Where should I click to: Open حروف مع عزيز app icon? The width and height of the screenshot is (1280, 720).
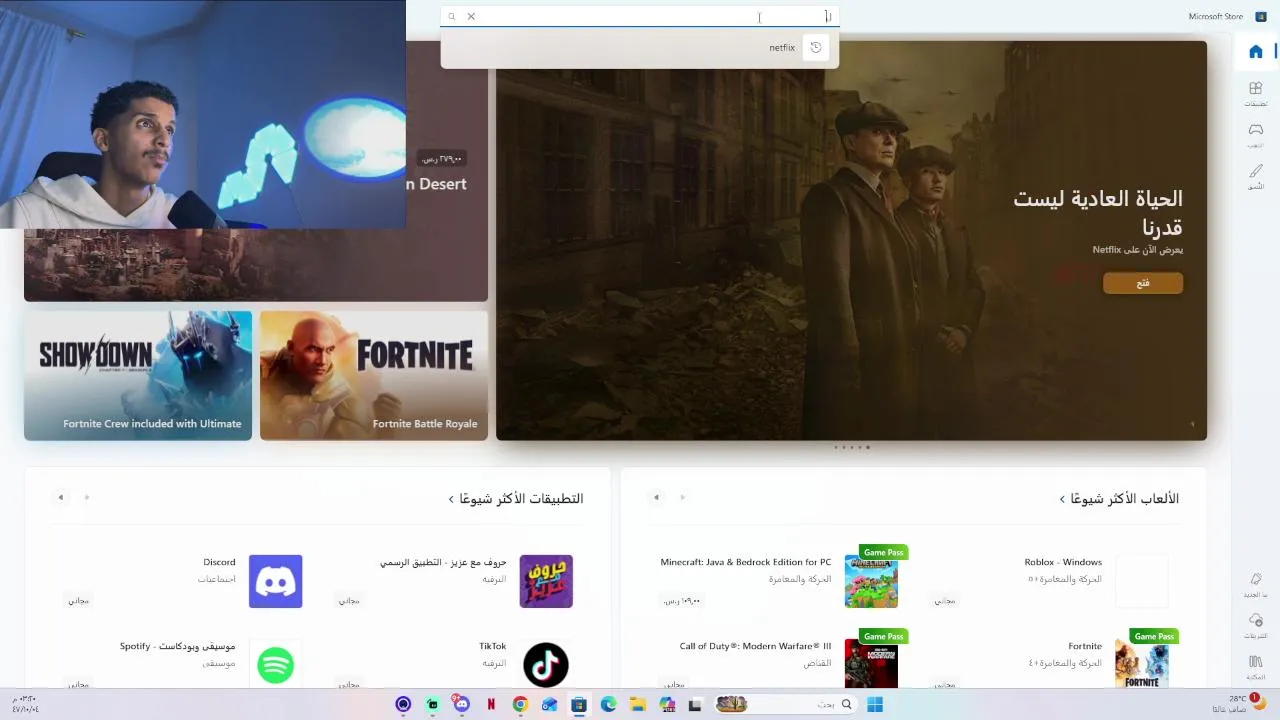[546, 581]
